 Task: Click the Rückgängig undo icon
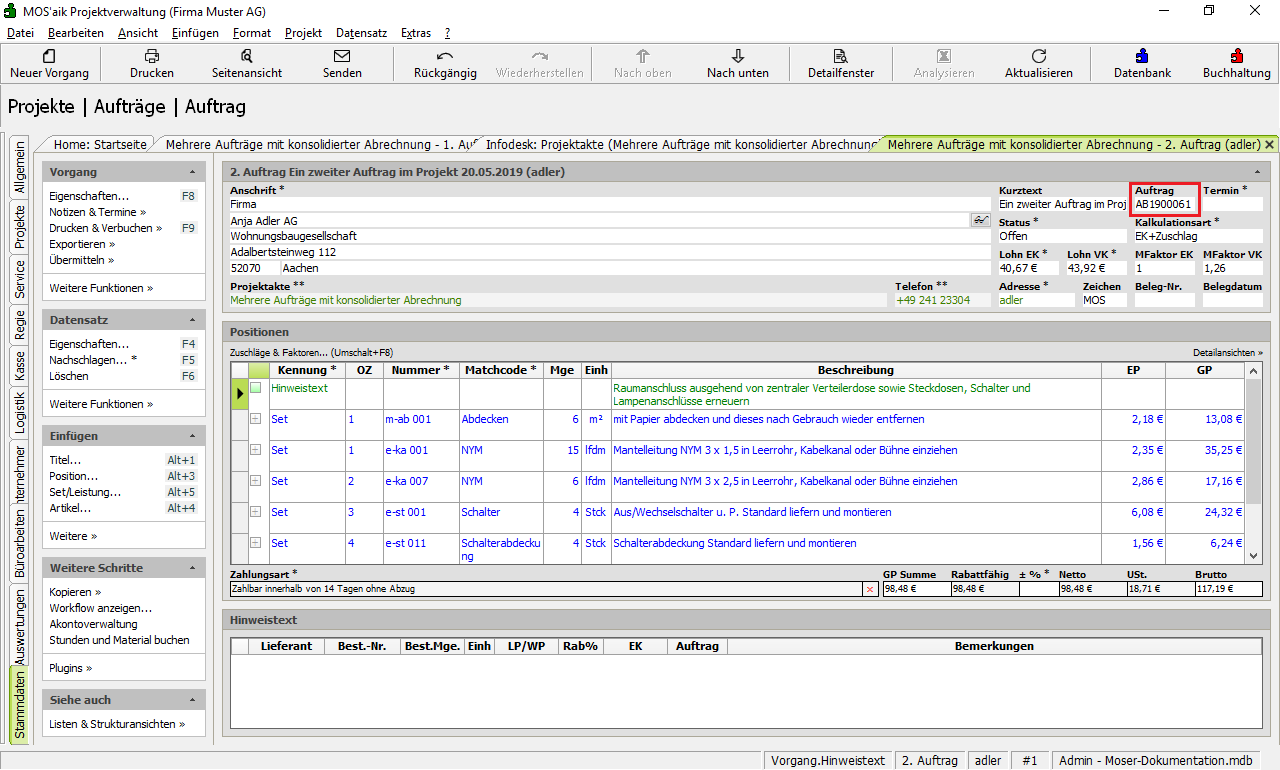[445, 56]
